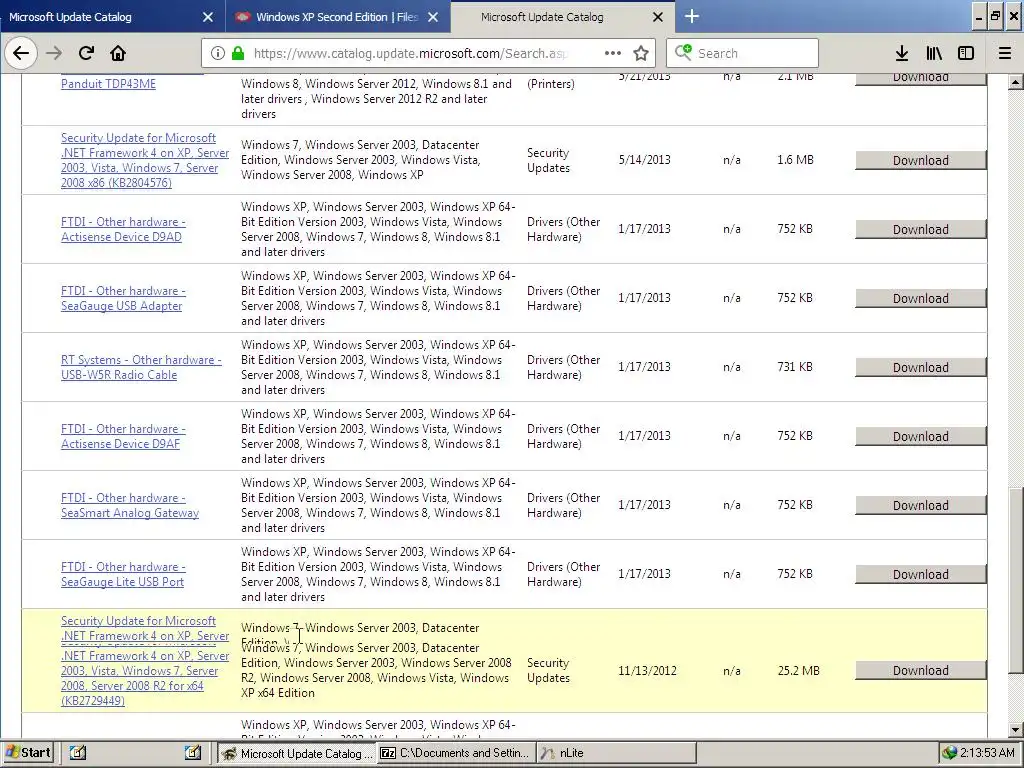Download SeaGauge USB Adapter driver
Screen dimensions: 1024x768
[921, 298]
